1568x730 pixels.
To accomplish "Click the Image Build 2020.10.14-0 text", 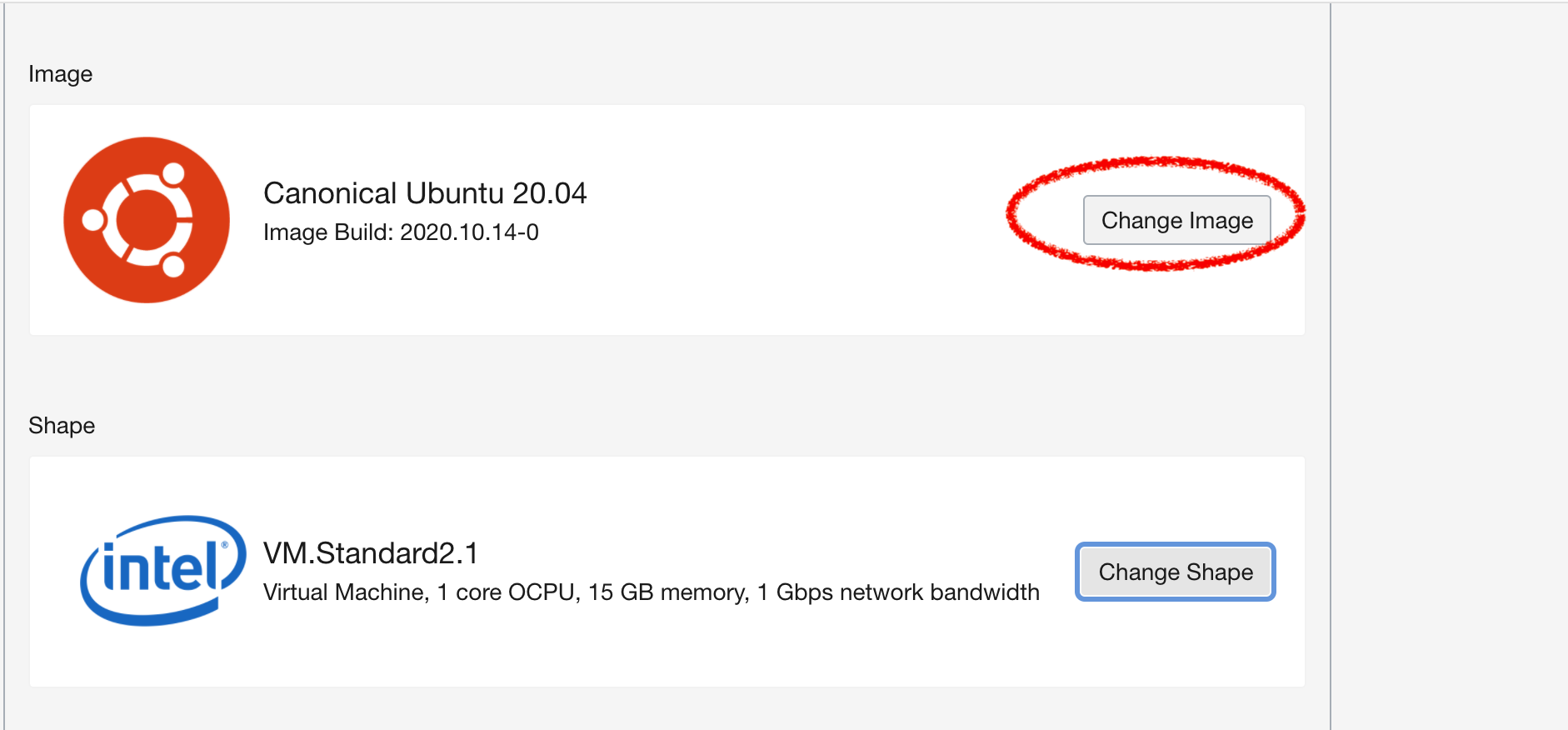I will click(x=401, y=232).
